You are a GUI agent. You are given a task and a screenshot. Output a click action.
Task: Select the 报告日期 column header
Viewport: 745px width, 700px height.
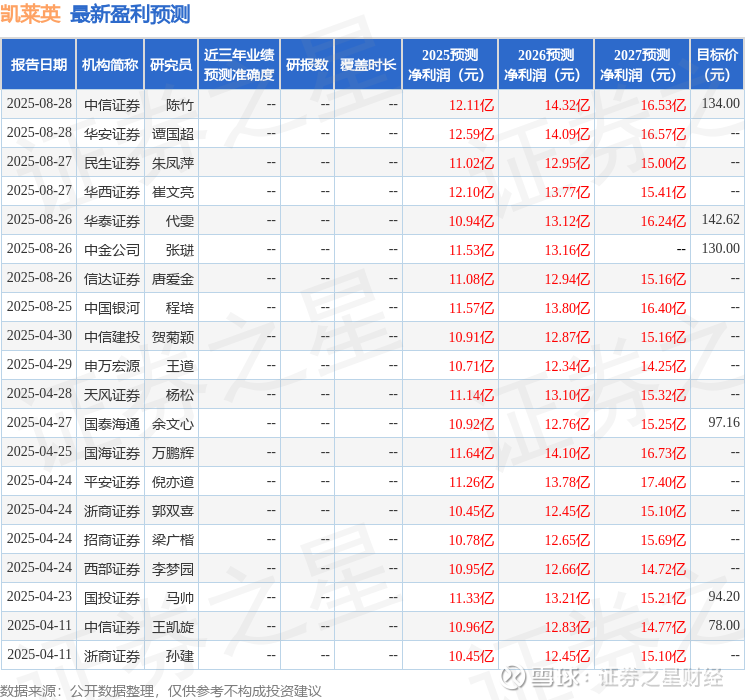tap(38, 65)
